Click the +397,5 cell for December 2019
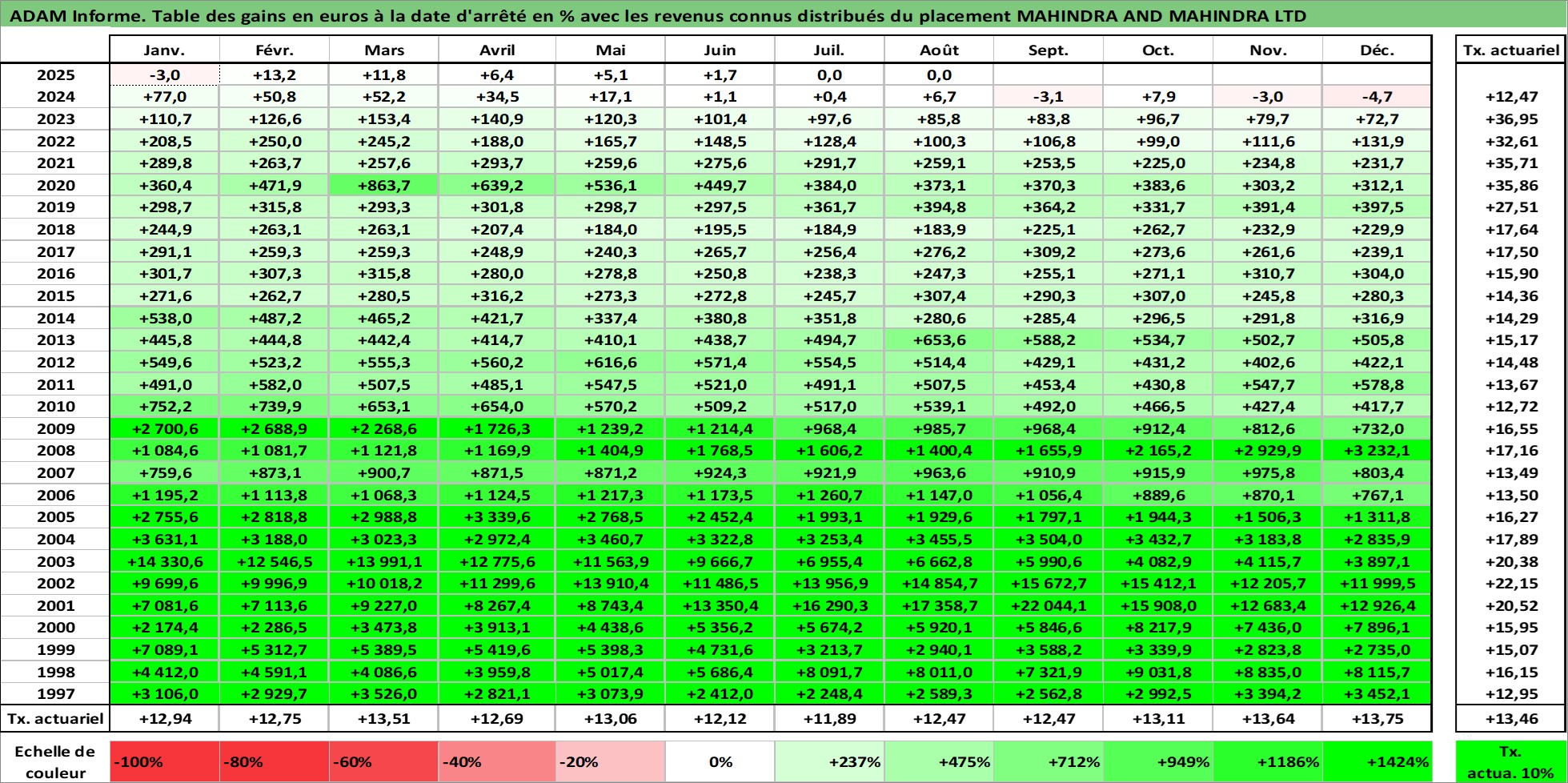The width and height of the screenshot is (1568, 783). 1377,207
